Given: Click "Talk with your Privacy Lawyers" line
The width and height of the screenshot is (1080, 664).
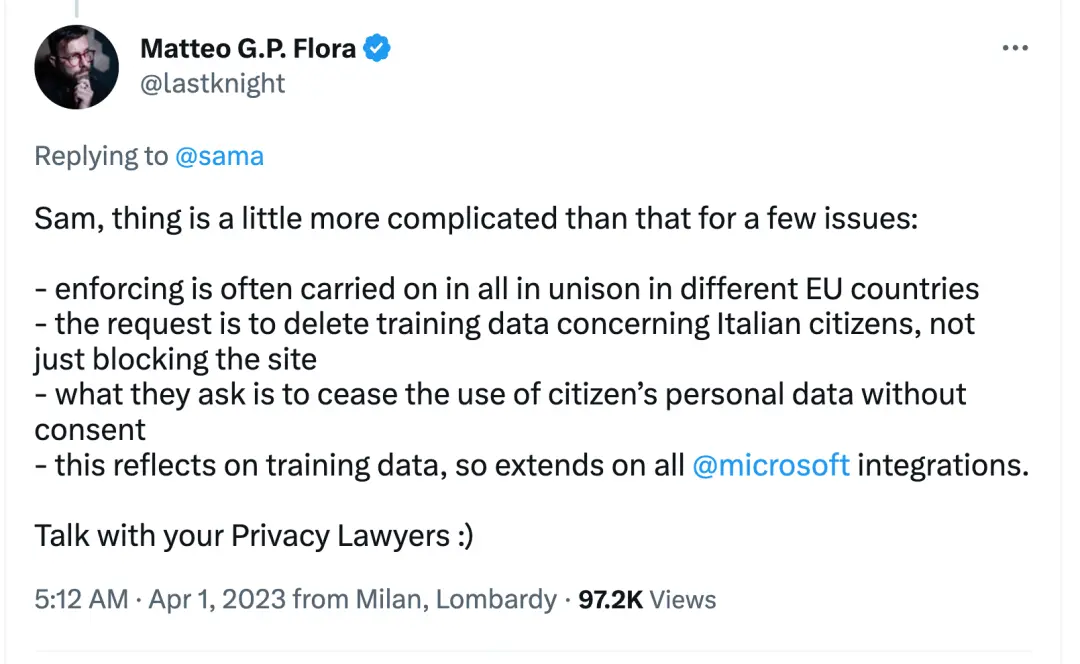Looking at the screenshot, I should click(x=253, y=535).
